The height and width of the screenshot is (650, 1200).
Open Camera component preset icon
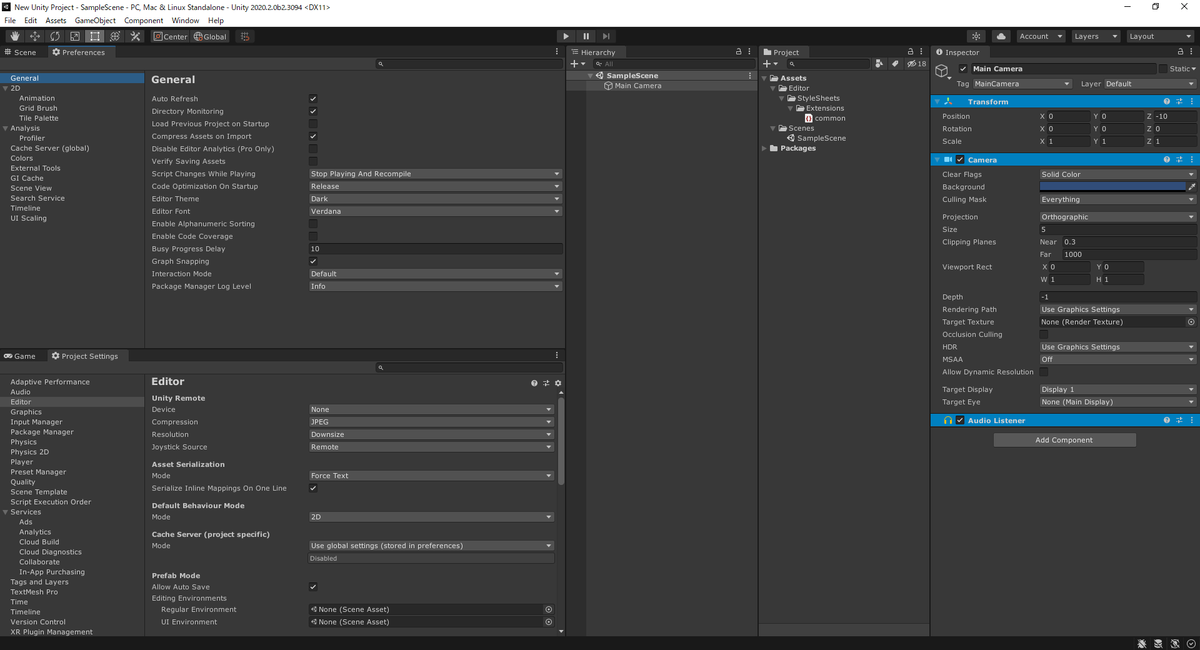[1179, 160]
